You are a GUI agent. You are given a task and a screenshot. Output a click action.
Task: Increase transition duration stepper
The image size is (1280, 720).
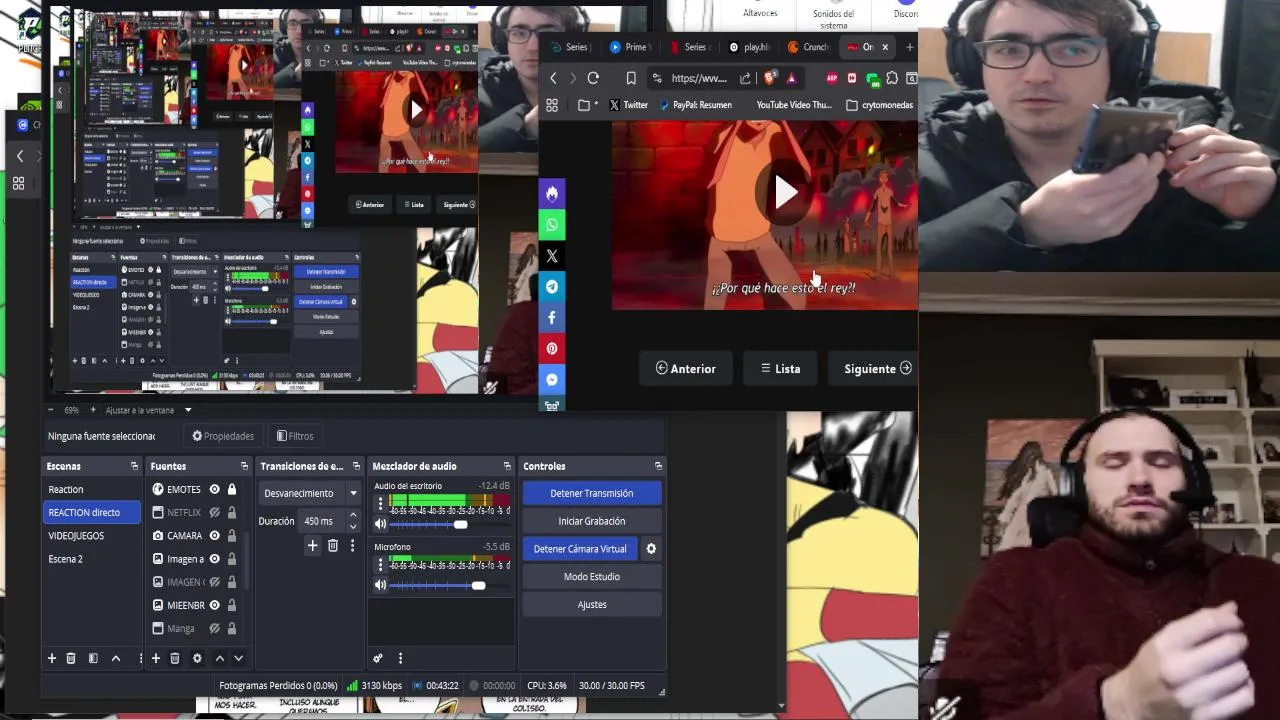352,516
